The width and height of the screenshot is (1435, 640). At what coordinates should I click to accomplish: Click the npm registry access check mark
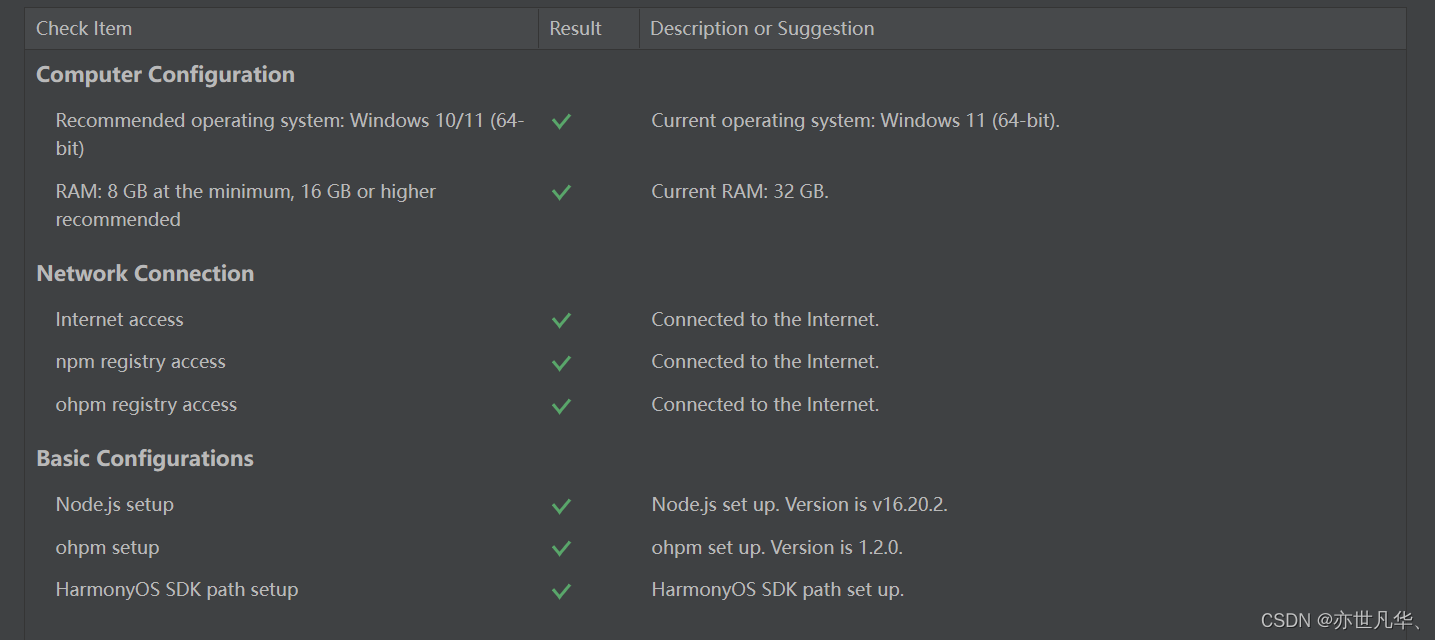click(x=561, y=363)
